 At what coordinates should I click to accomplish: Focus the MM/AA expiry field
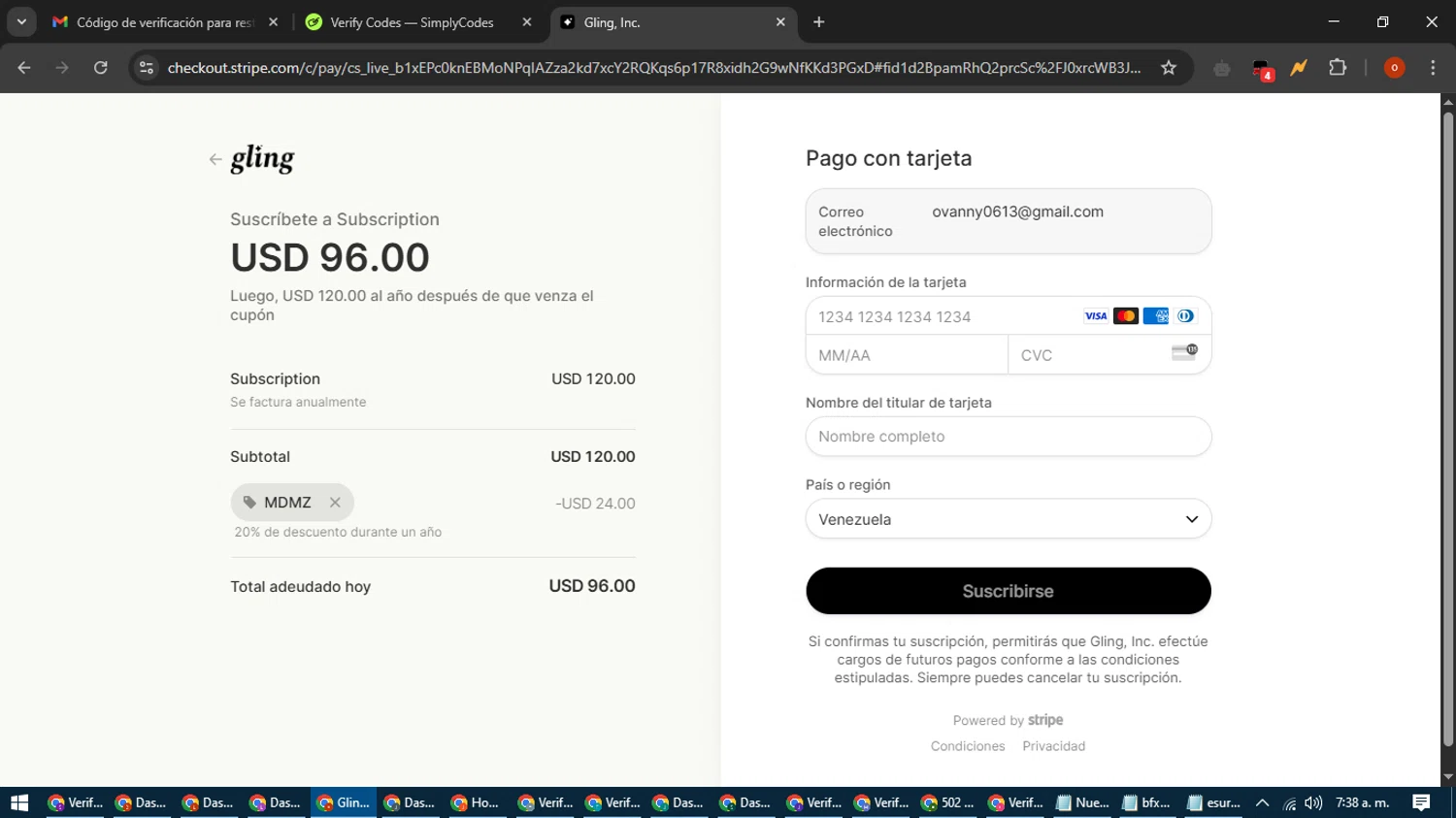click(907, 355)
